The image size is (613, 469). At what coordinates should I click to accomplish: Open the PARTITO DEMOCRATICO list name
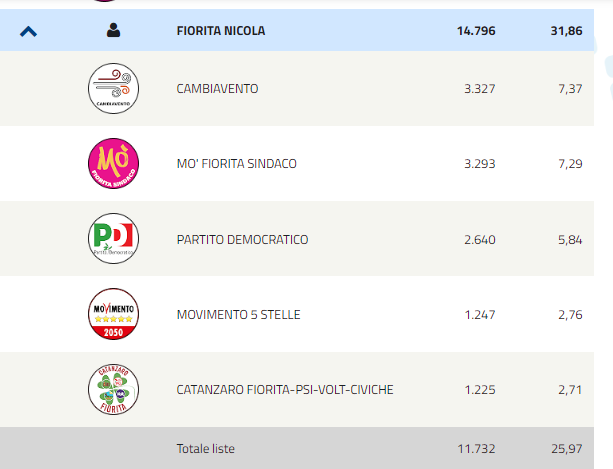242,240
